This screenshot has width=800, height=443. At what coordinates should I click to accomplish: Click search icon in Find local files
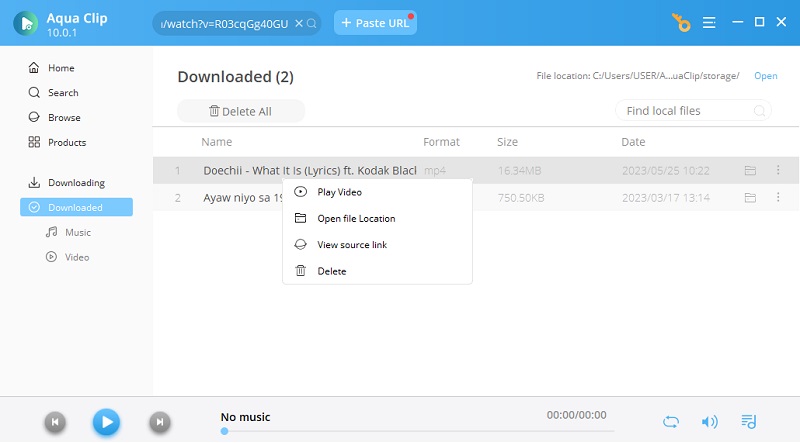(x=759, y=111)
